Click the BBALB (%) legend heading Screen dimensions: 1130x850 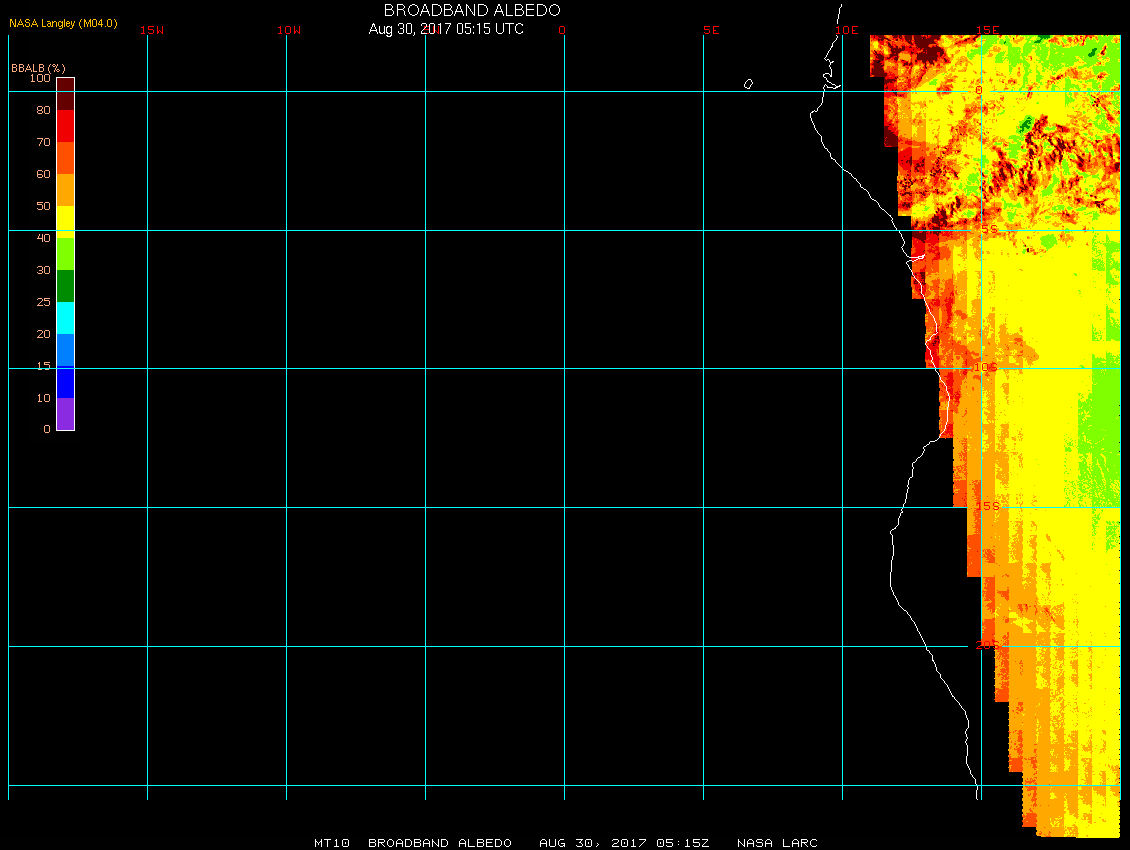pos(38,67)
